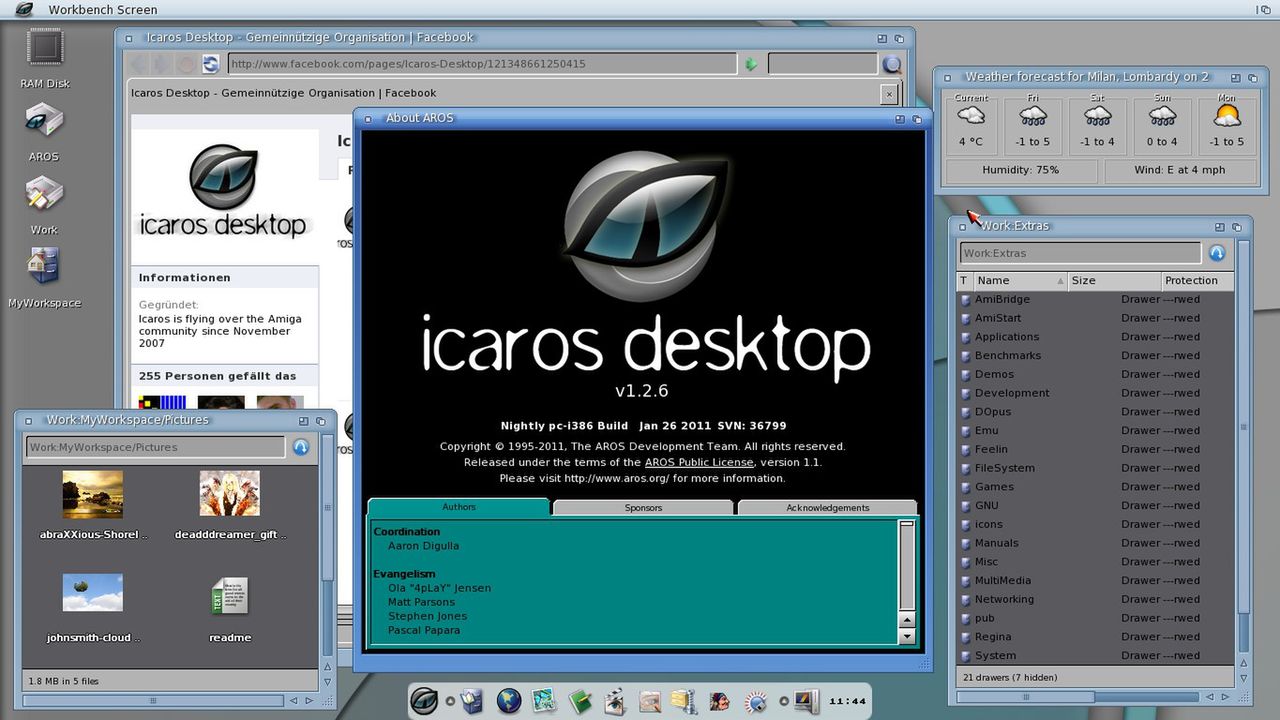Click parent-directory arrow in Pictures window

tap(301, 447)
